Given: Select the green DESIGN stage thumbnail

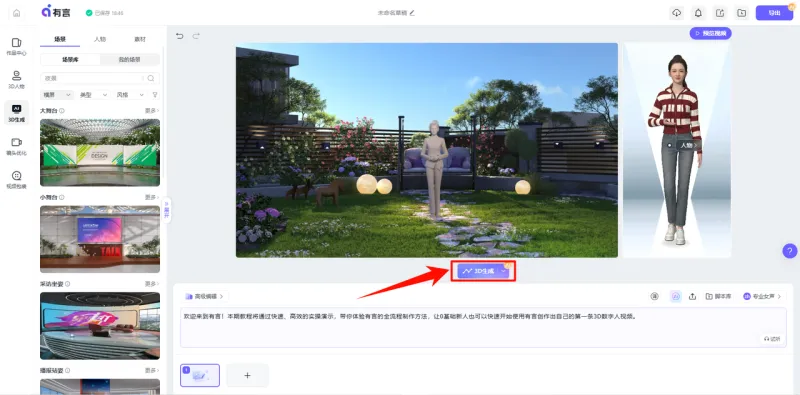Looking at the screenshot, I should [100, 153].
